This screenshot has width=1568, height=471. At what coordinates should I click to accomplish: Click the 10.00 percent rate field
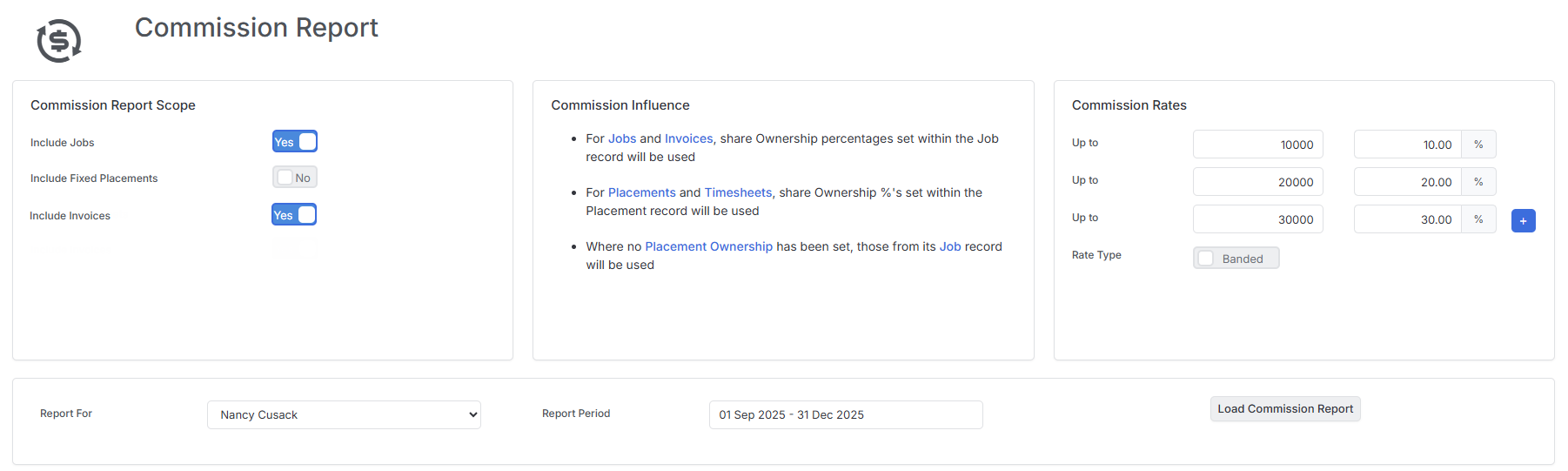(1408, 145)
